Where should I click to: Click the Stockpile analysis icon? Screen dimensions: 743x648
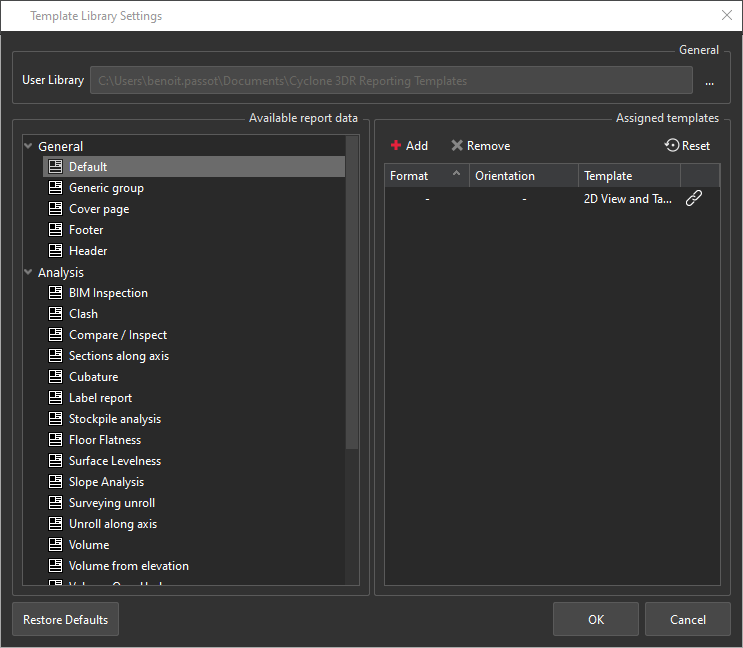click(56, 419)
